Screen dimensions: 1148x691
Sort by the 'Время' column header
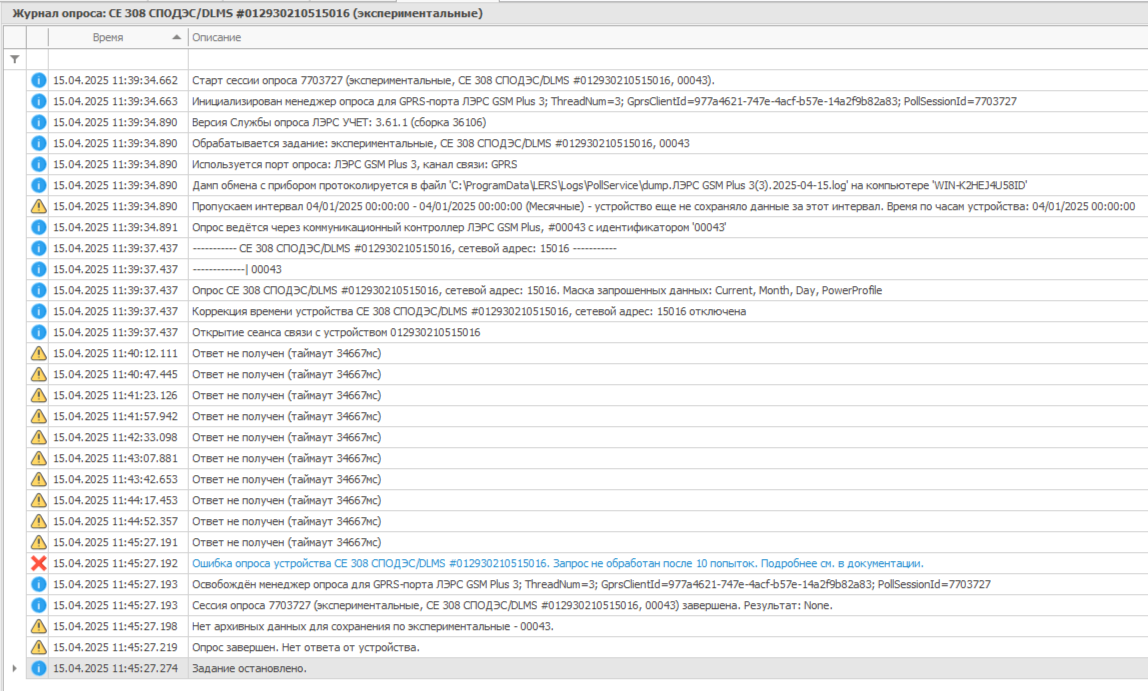pyautogui.click(x=118, y=37)
